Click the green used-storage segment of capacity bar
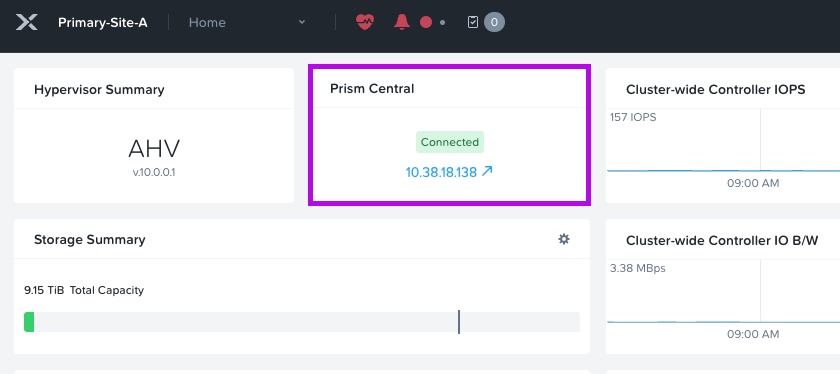 tap(29, 322)
